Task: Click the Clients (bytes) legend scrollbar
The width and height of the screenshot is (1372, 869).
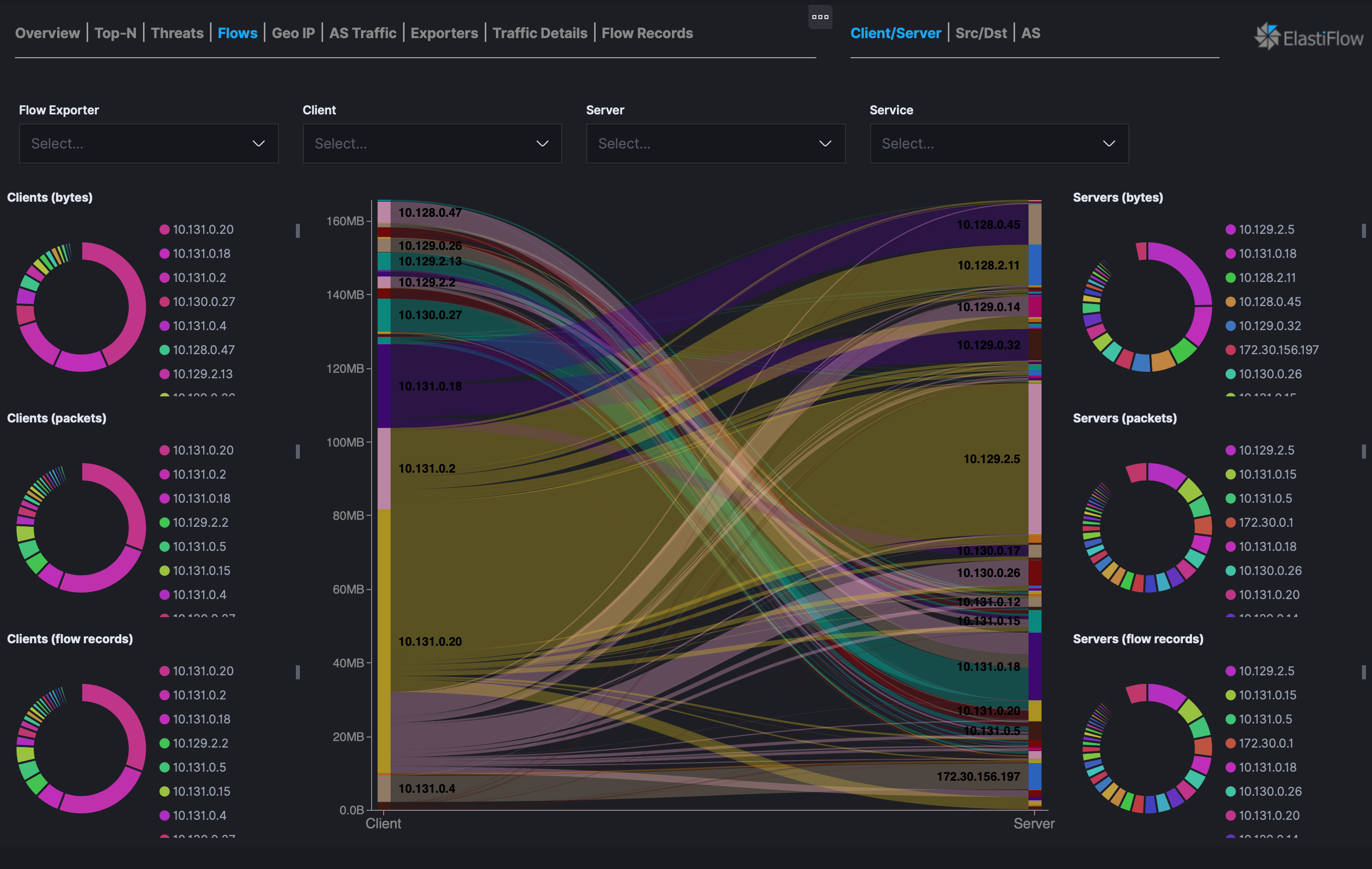Action: click(x=297, y=230)
